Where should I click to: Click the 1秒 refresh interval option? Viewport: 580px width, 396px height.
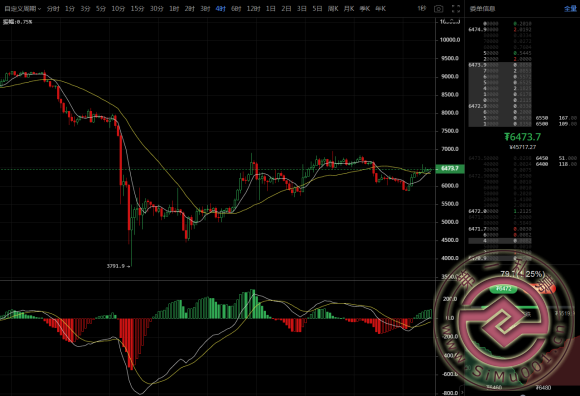(x=422, y=9)
